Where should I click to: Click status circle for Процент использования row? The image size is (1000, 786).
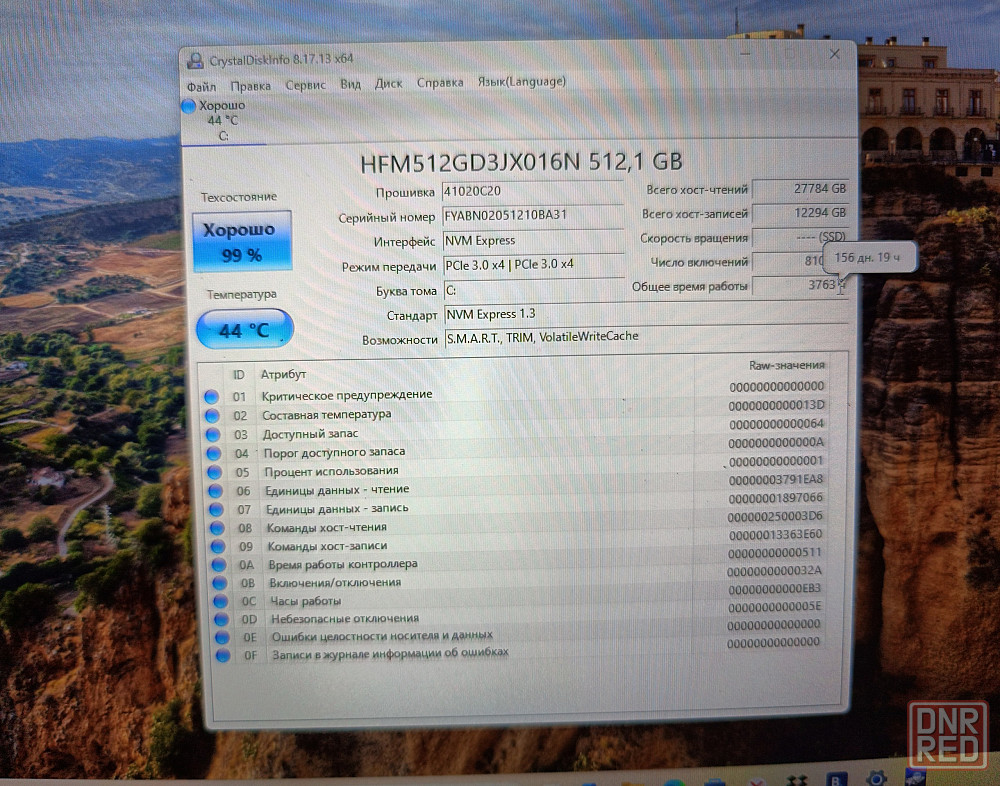214,472
